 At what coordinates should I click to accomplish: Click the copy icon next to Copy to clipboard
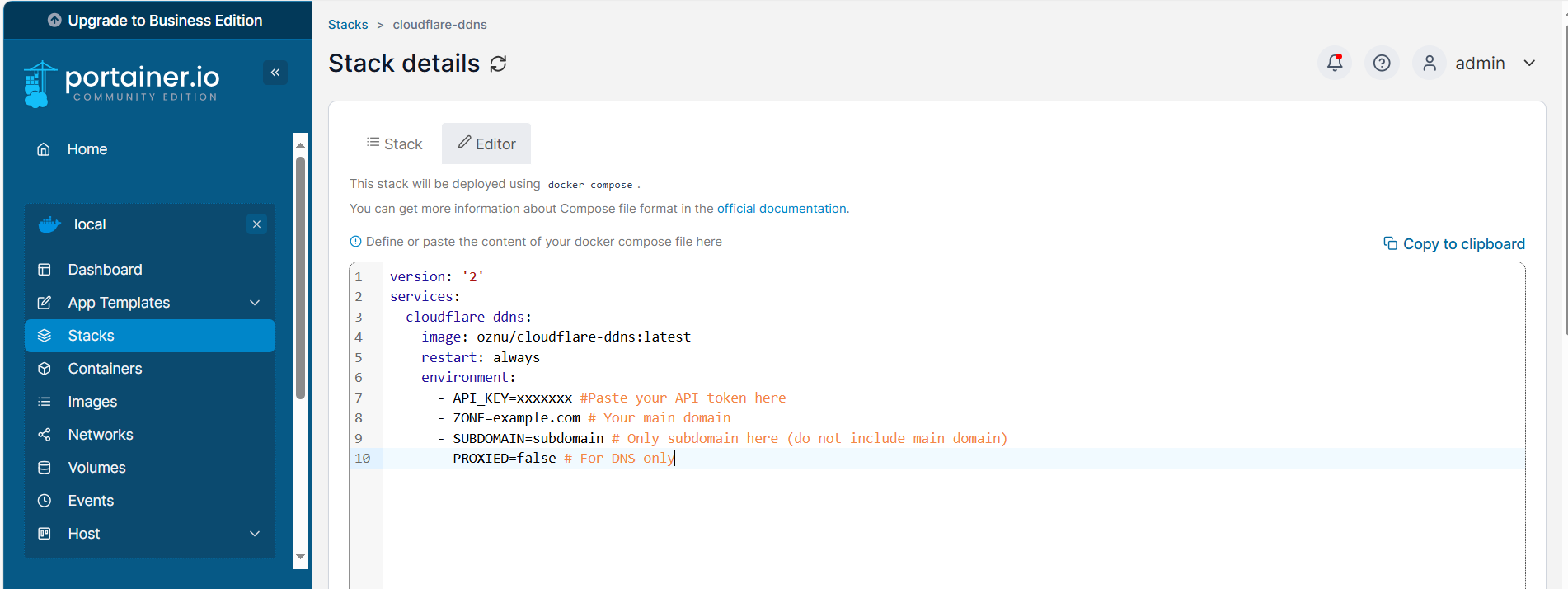(1390, 243)
